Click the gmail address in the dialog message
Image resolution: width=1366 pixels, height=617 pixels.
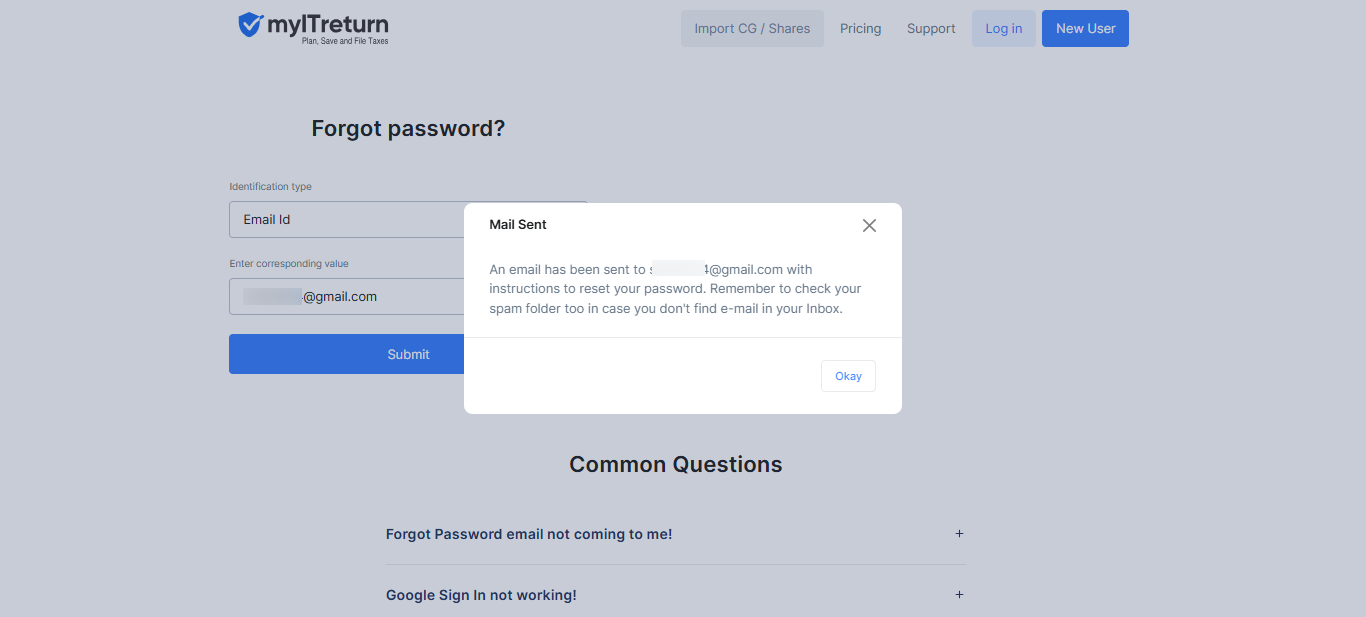(x=716, y=269)
